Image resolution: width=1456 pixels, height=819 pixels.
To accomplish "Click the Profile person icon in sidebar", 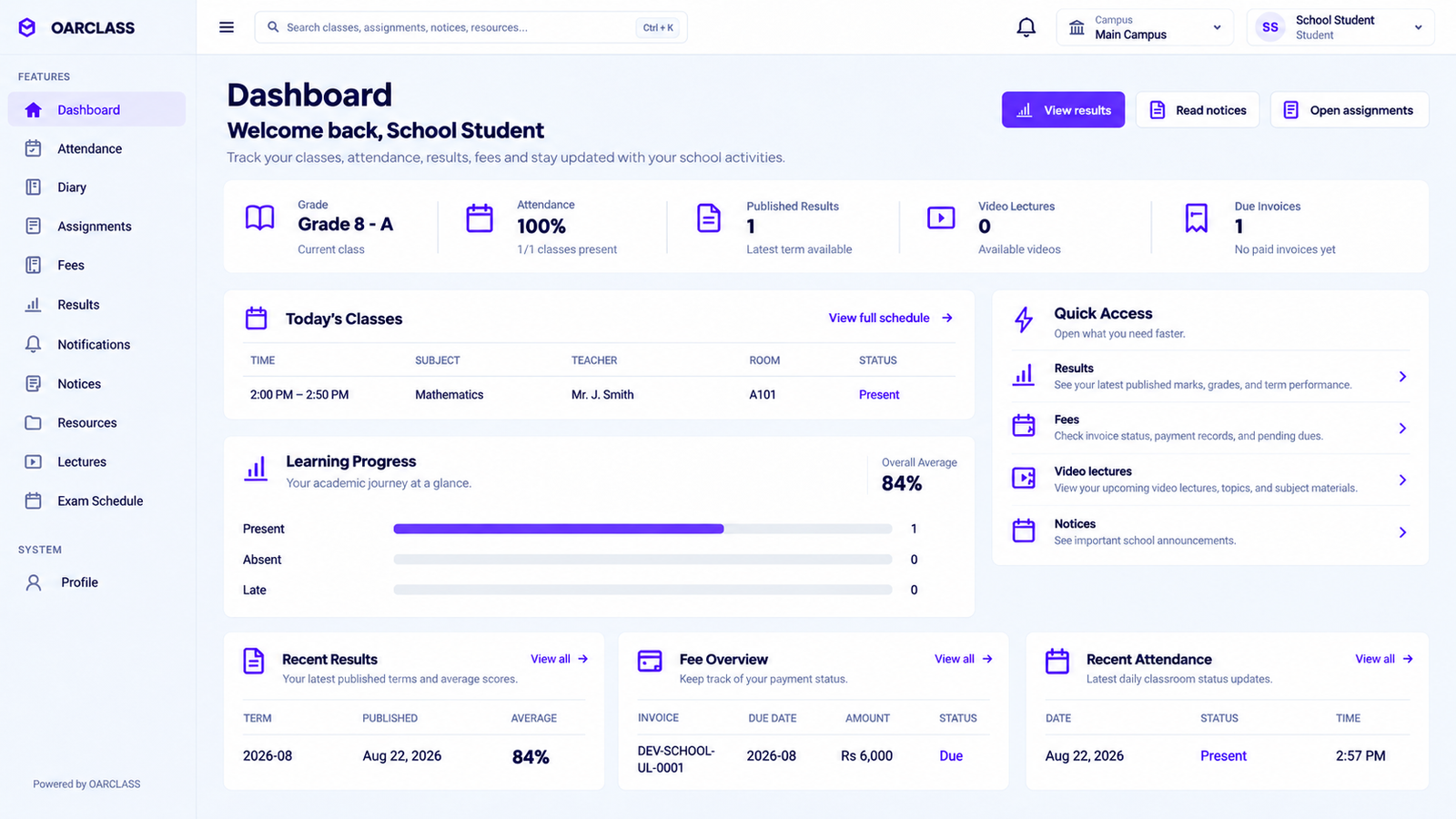I will [x=34, y=582].
